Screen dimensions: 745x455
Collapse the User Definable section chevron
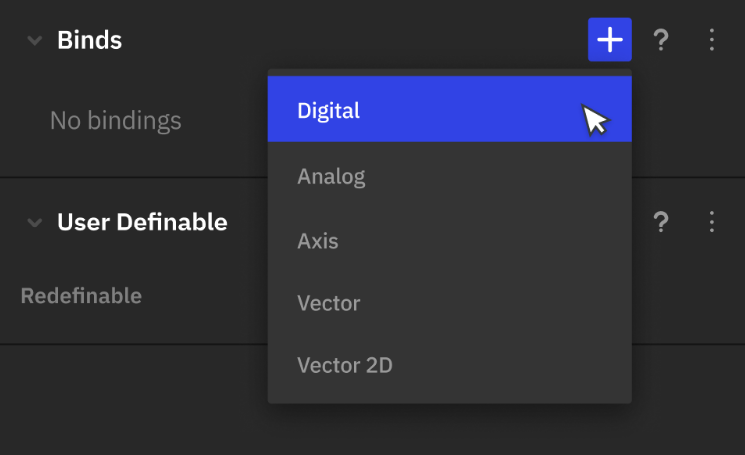click(x=35, y=222)
